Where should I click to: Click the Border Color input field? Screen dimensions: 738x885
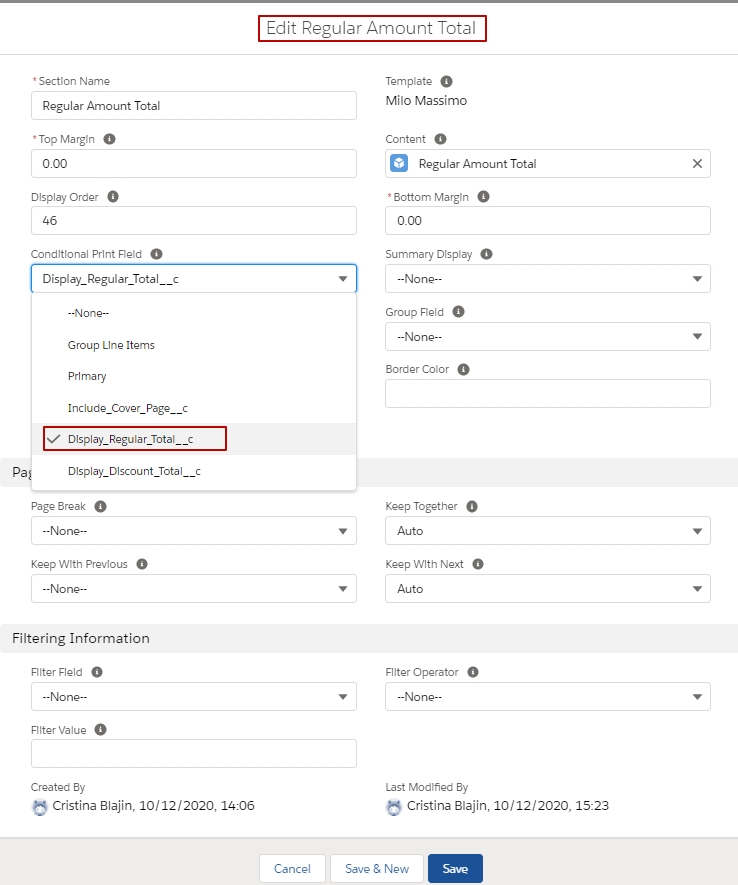click(547, 393)
